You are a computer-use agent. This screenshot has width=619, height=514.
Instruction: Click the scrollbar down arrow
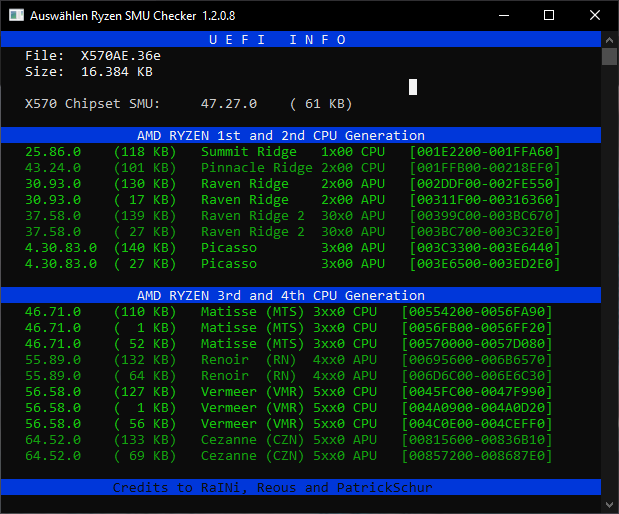coord(609,505)
